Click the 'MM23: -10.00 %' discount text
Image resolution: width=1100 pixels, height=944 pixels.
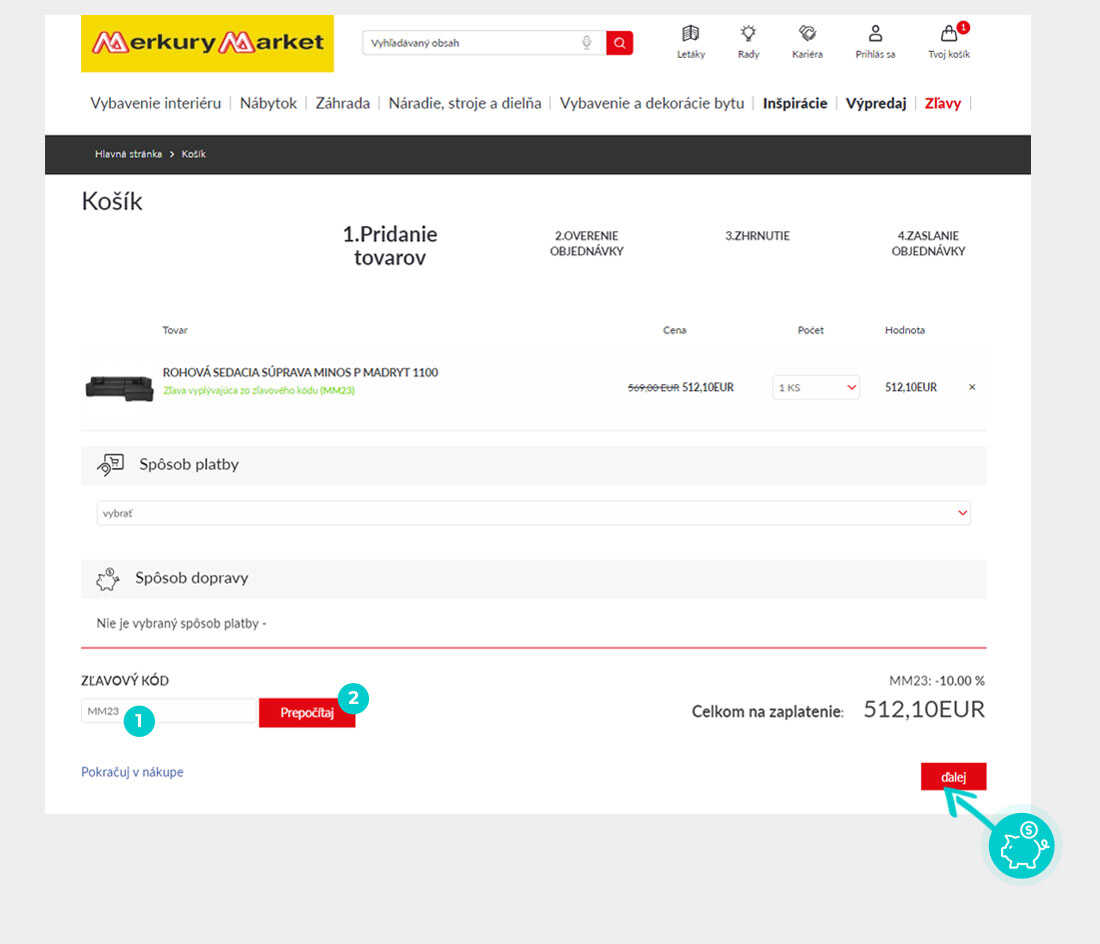click(x=937, y=681)
